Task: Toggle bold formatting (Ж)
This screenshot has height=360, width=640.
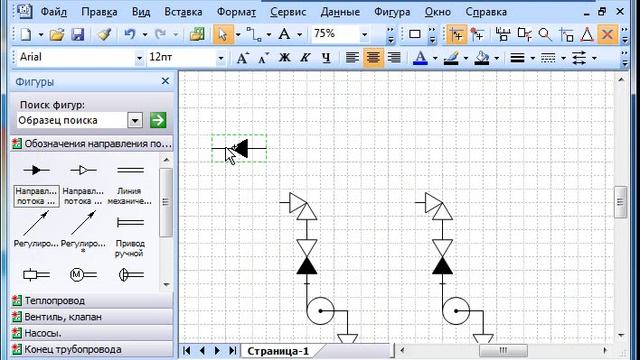Action: (284, 58)
